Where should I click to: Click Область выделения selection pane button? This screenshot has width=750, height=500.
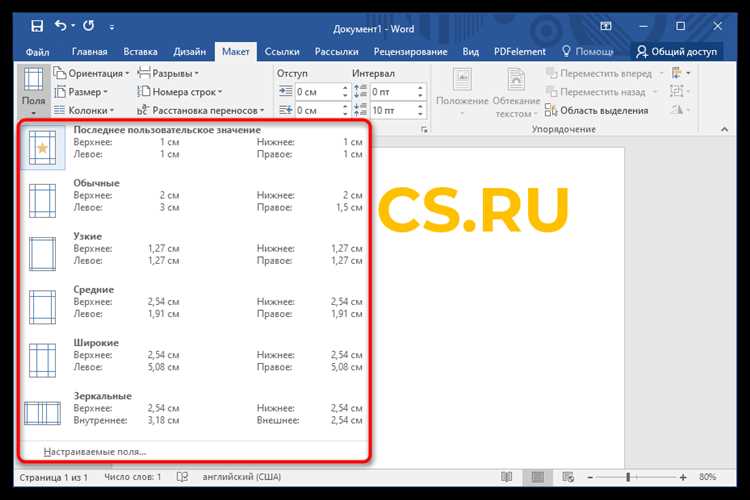[596, 111]
